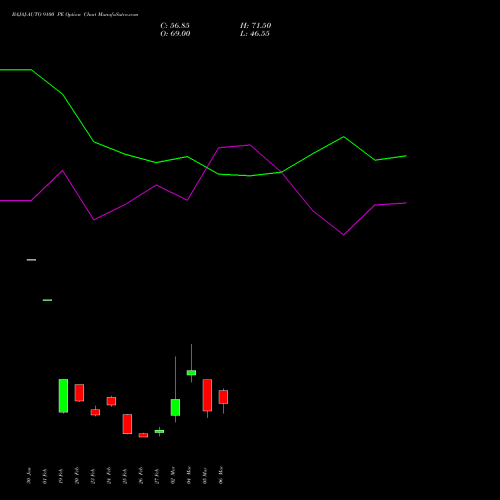This screenshot has width=500, height=500.
Task: Click the 06 Mar date axis label
Action: 221,476
